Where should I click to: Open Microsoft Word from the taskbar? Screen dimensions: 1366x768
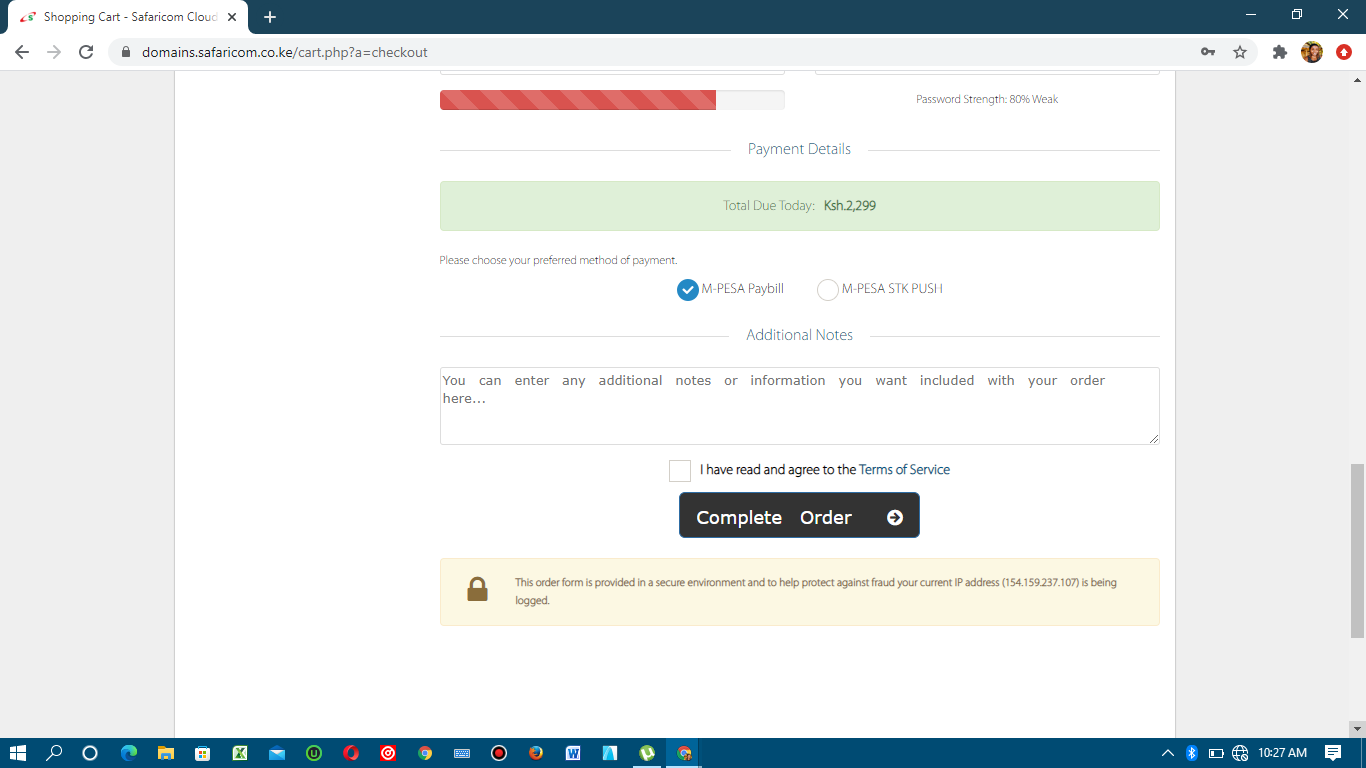573,753
